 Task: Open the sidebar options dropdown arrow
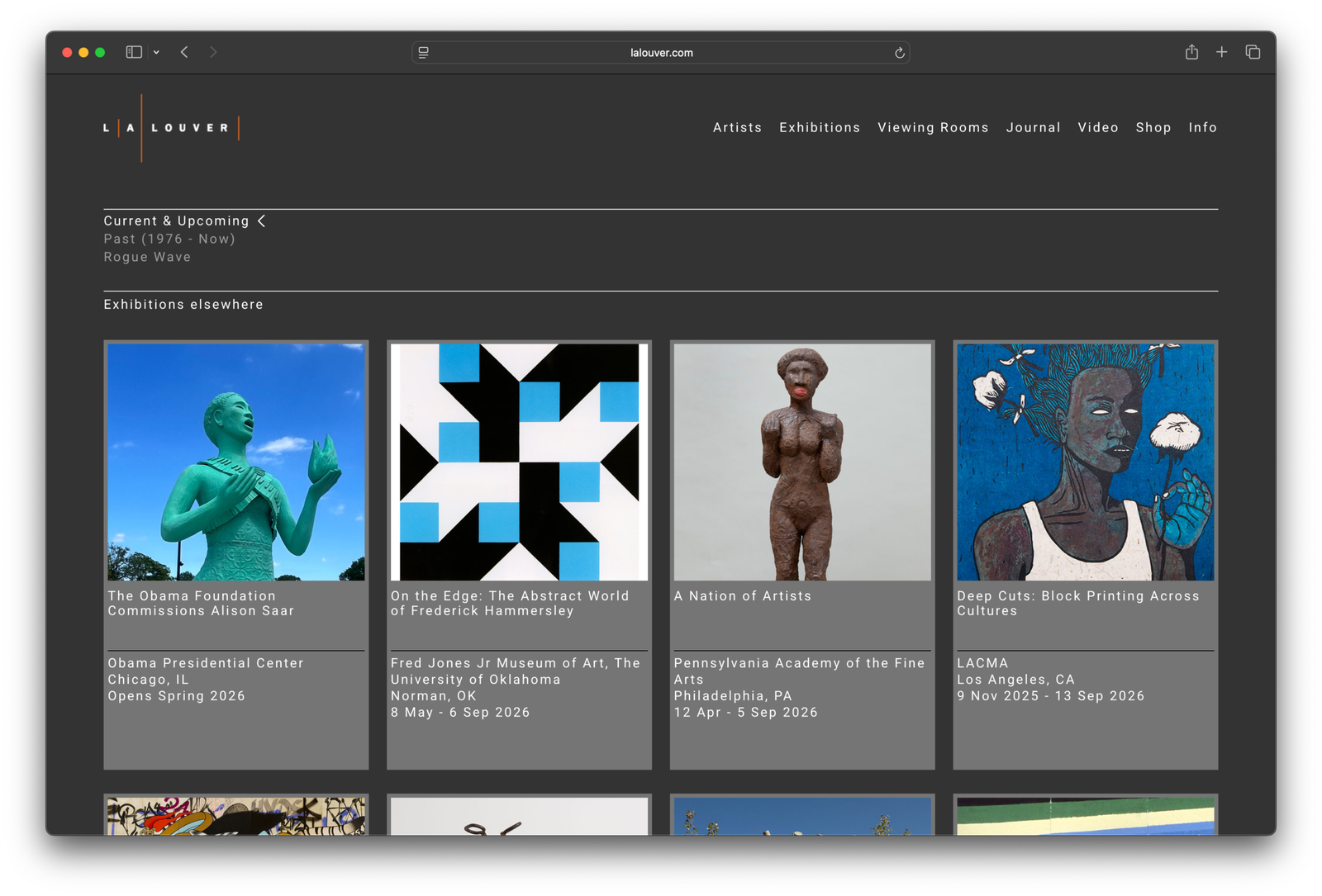pyautogui.click(x=156, y=52)
